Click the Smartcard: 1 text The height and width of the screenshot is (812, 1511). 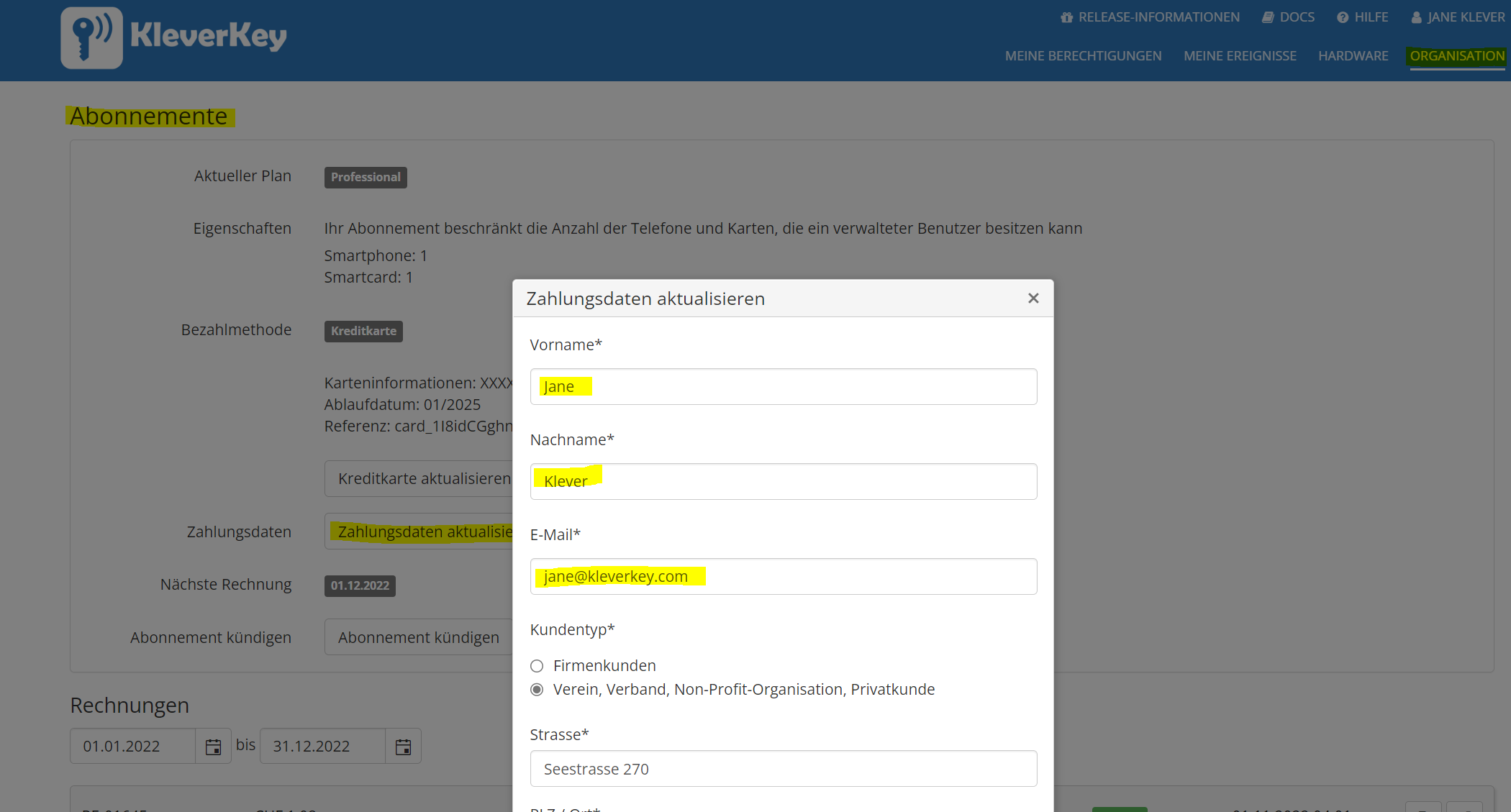point(368,278)
